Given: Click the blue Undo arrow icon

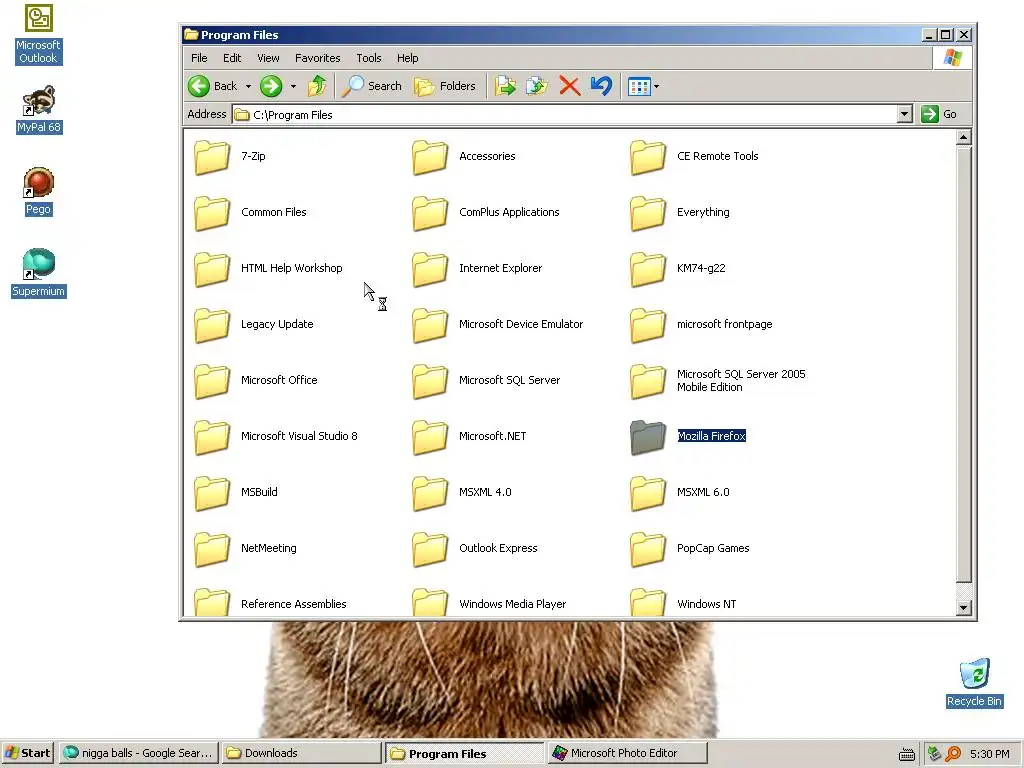Looking at the screenshot, I should click(x=601, y=86).
